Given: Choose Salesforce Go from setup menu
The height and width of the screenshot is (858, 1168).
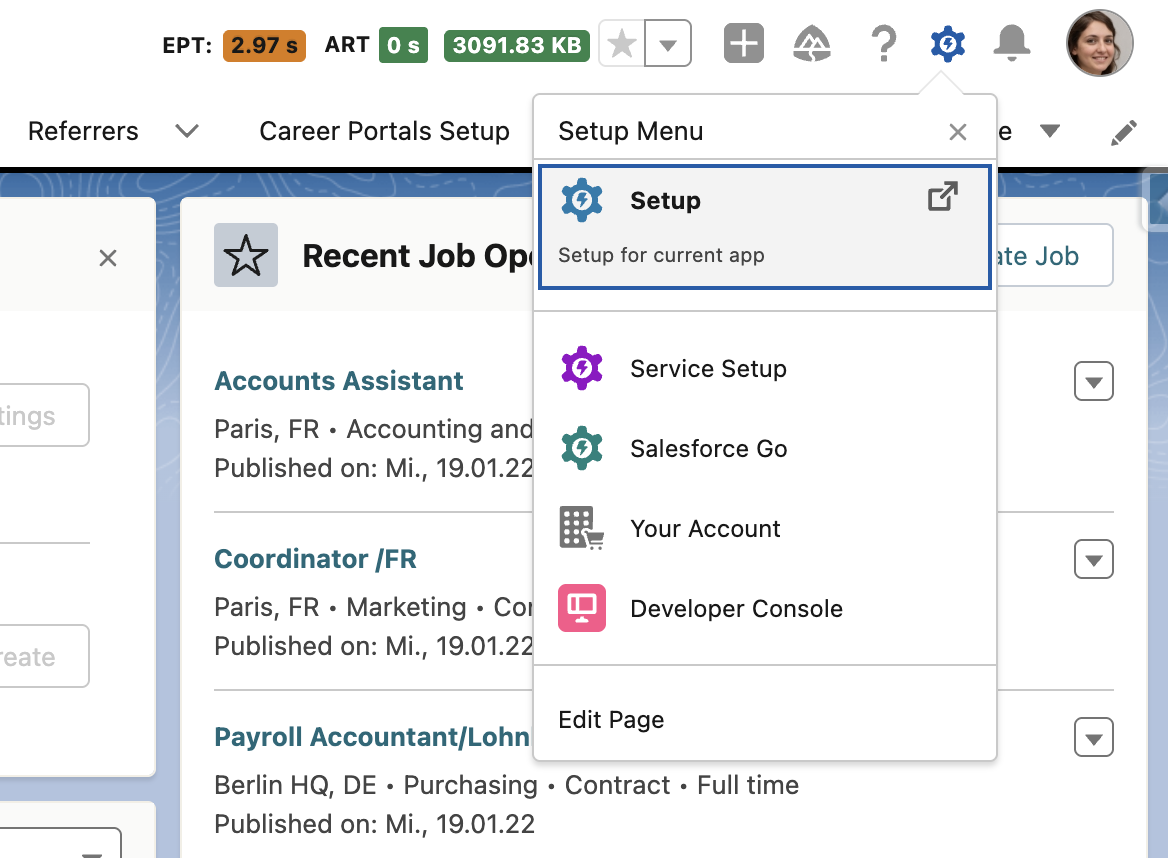Looking at the screenshot, I should [765, 448].
